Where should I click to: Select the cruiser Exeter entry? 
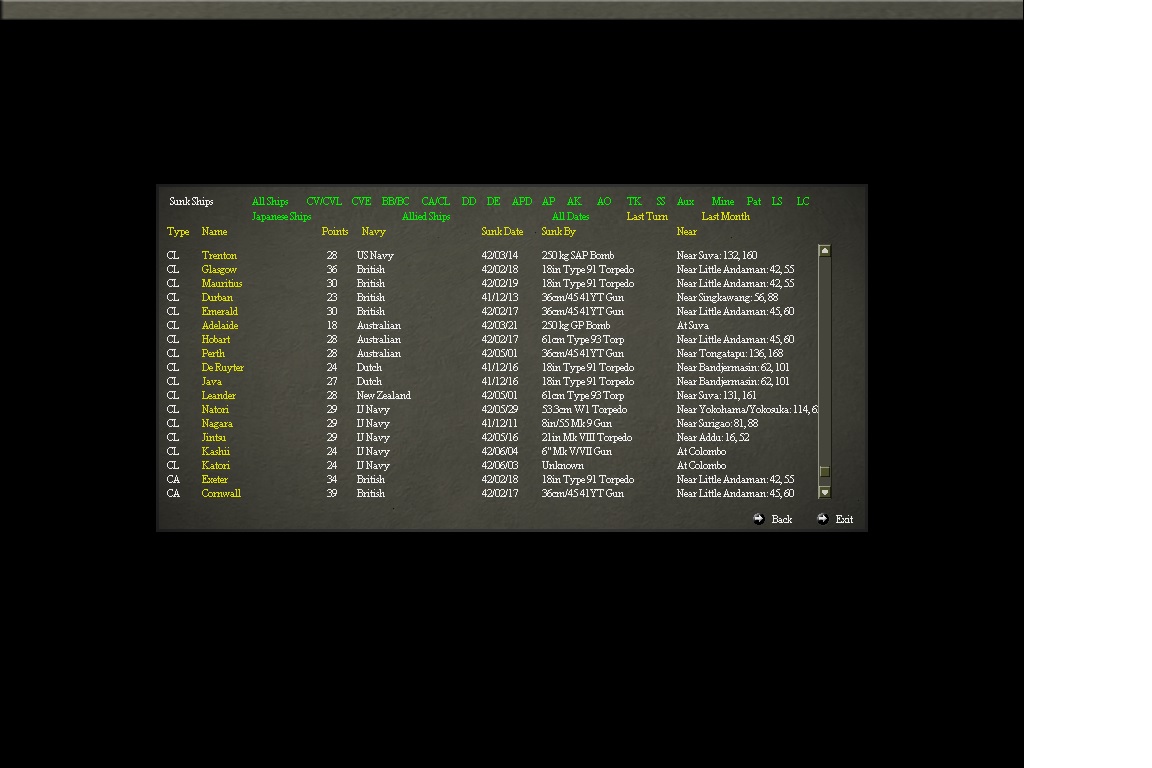(x=217, y=479)
